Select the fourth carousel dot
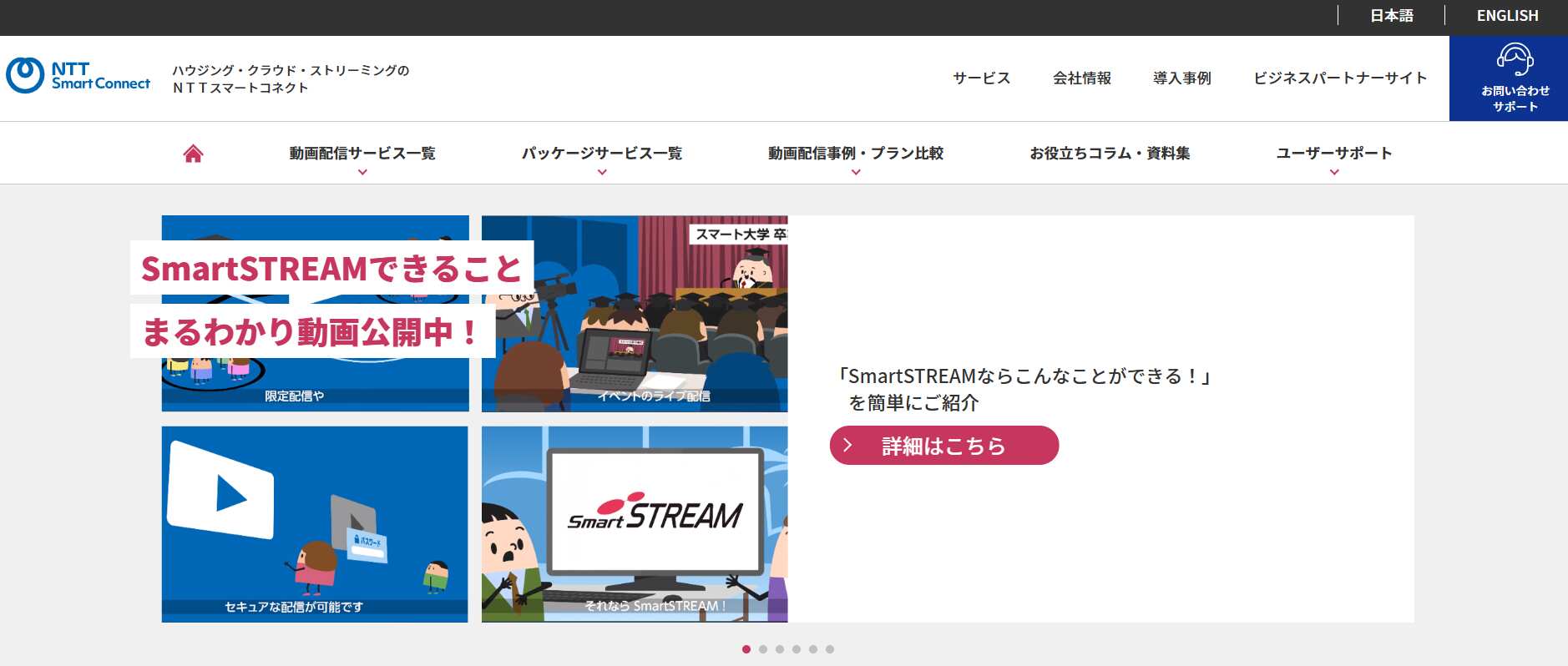The height and width of the screenshot is (666, 1568). [x=797, y=649]
